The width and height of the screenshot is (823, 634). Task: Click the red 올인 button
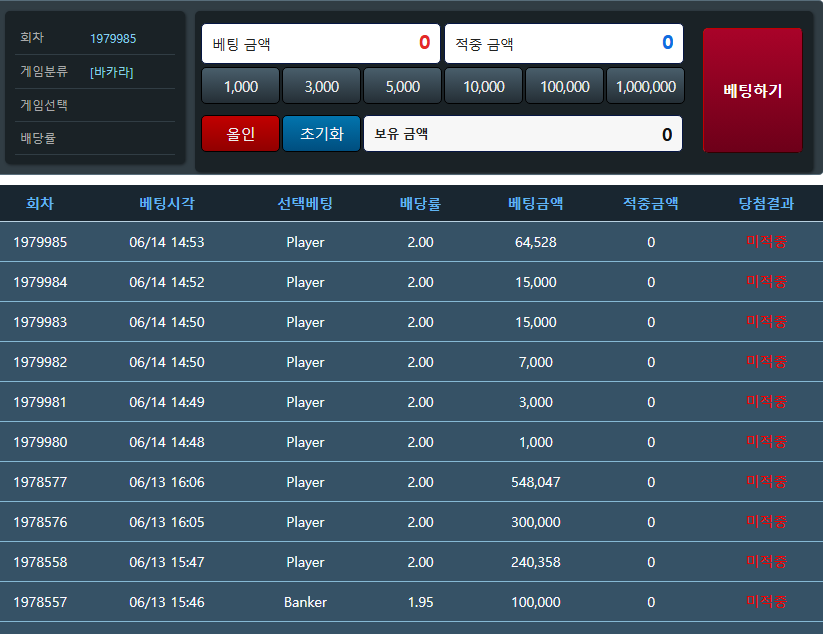240,133
